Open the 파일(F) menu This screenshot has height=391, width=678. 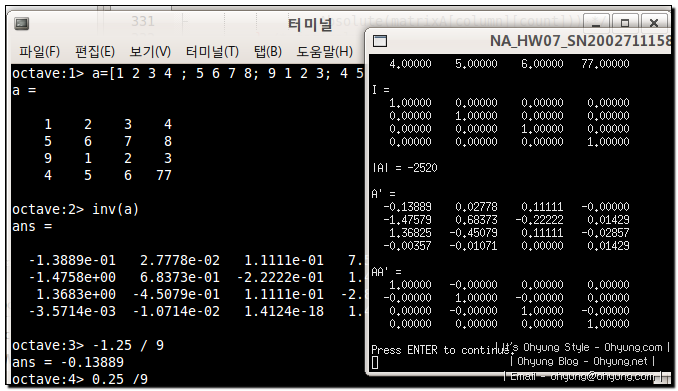pyautogui.click(x=39, y=52)
